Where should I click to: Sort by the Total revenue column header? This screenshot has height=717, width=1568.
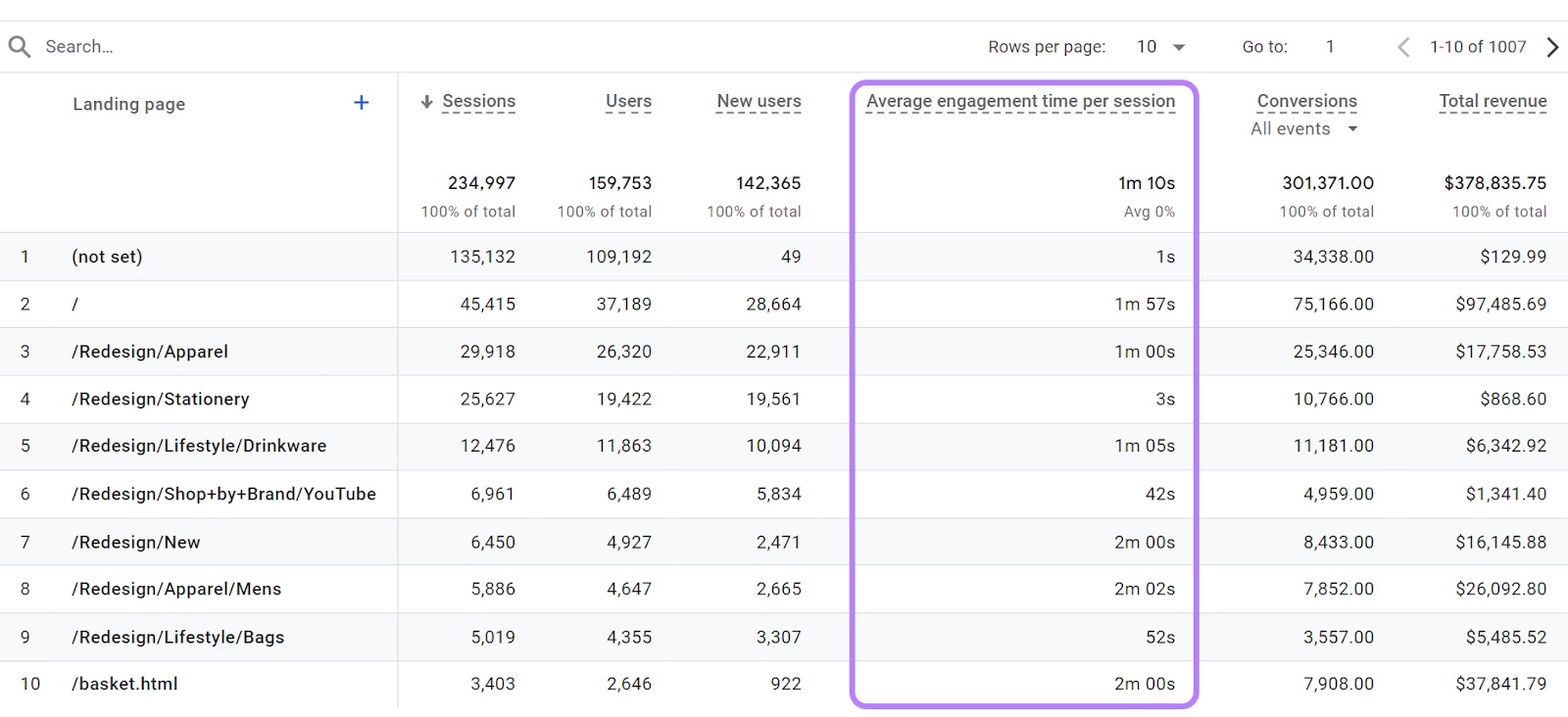(x=1493, y=102)
